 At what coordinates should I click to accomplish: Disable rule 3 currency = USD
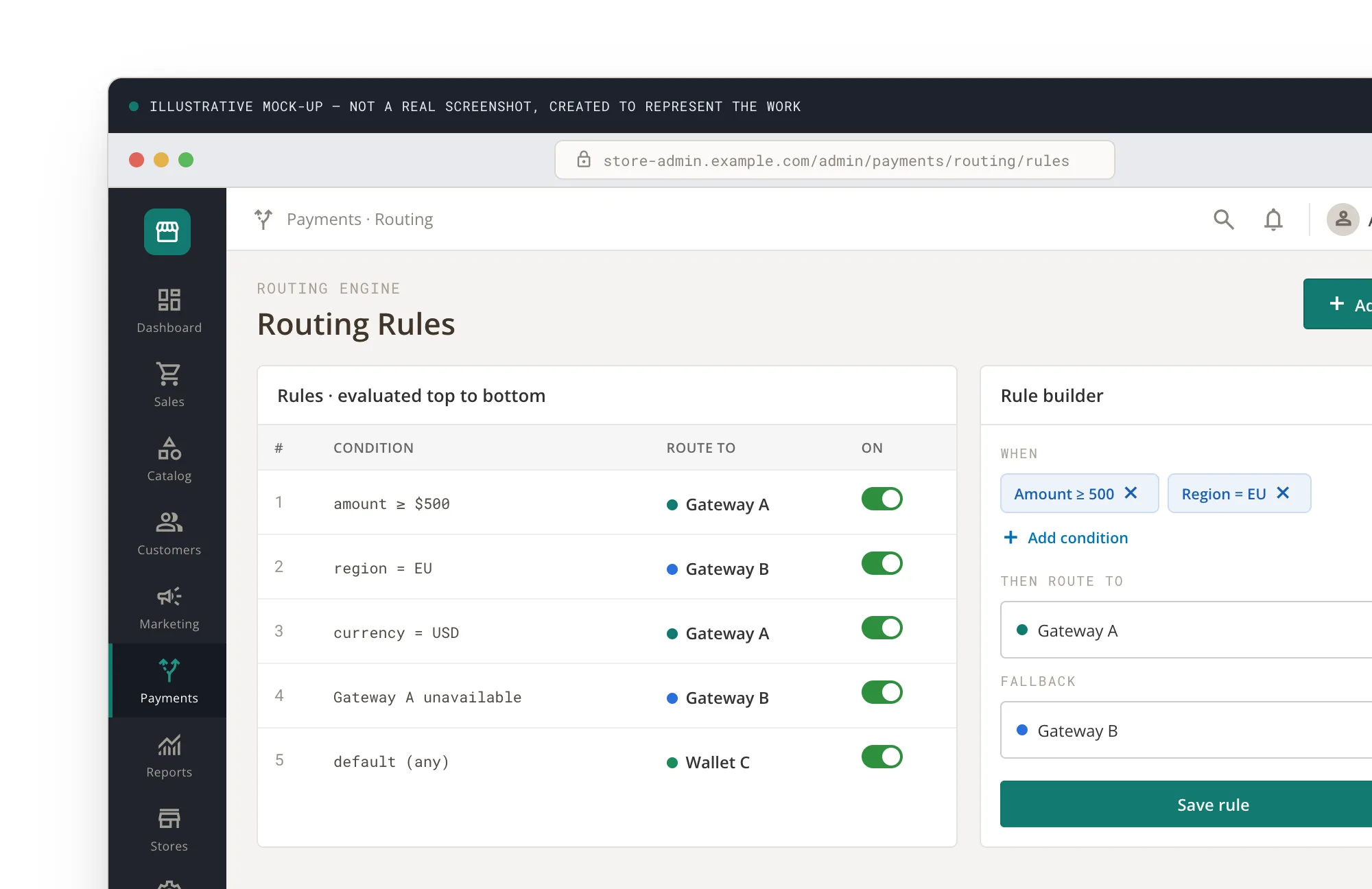(882, 628)
